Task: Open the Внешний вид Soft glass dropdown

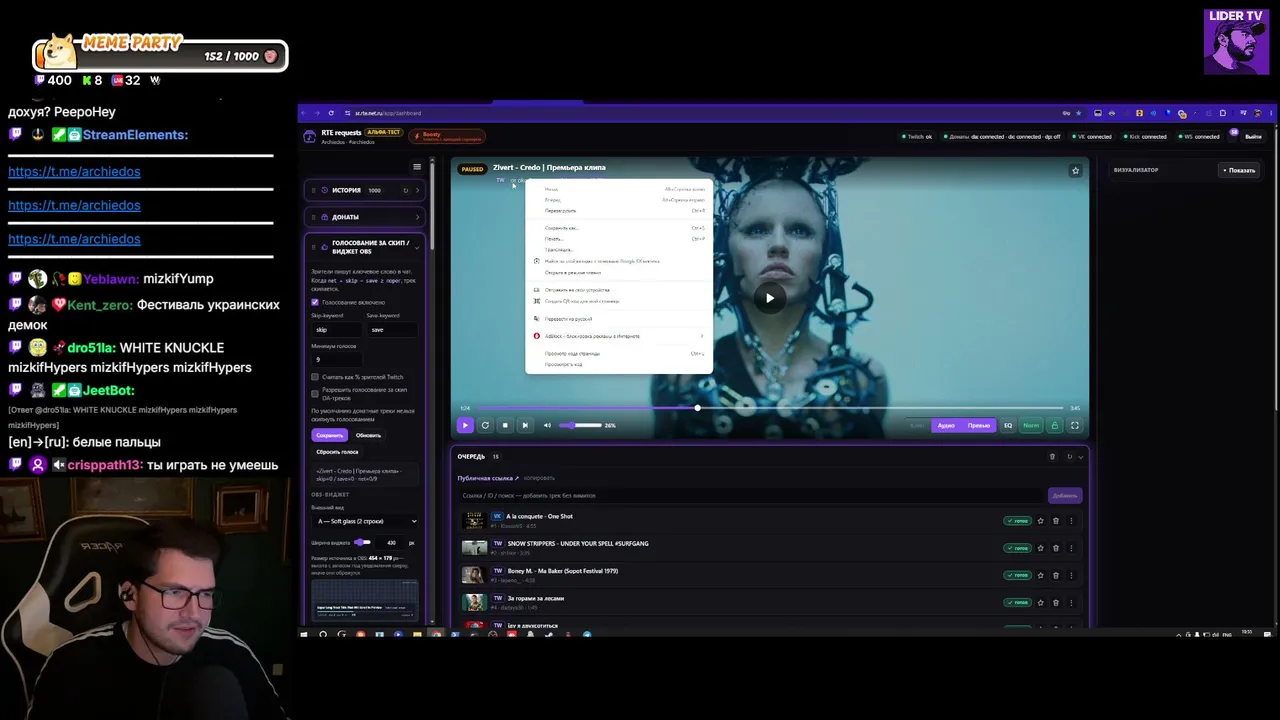Action: tap(366, 521)
